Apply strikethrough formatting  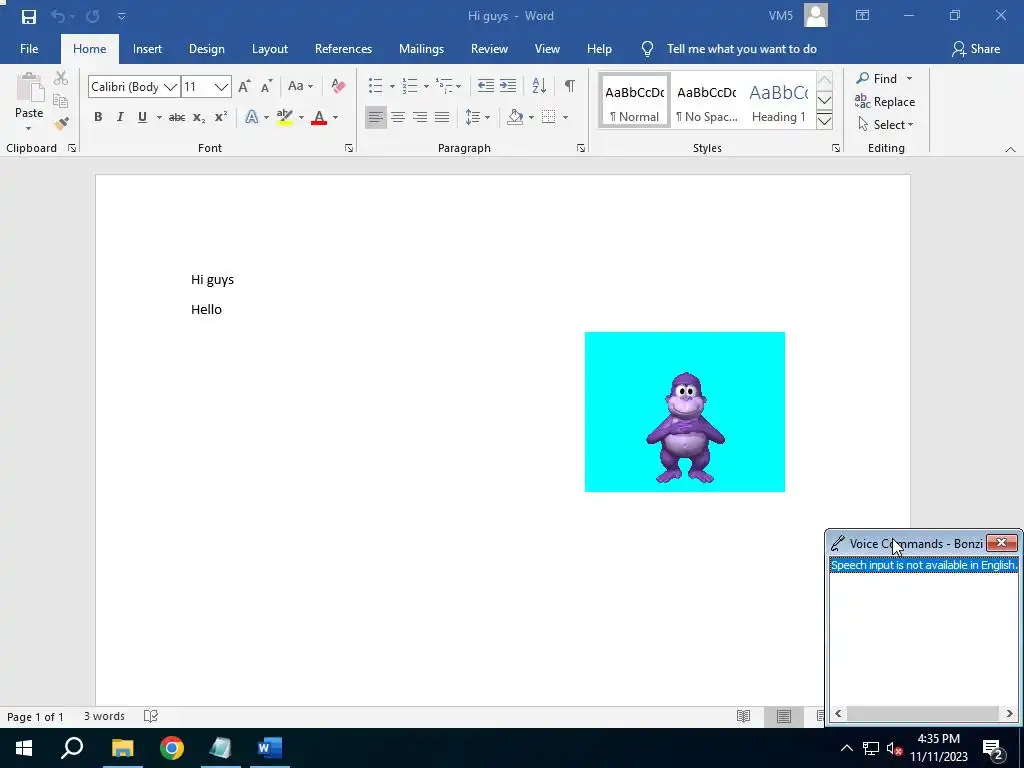tap(177, 118)
